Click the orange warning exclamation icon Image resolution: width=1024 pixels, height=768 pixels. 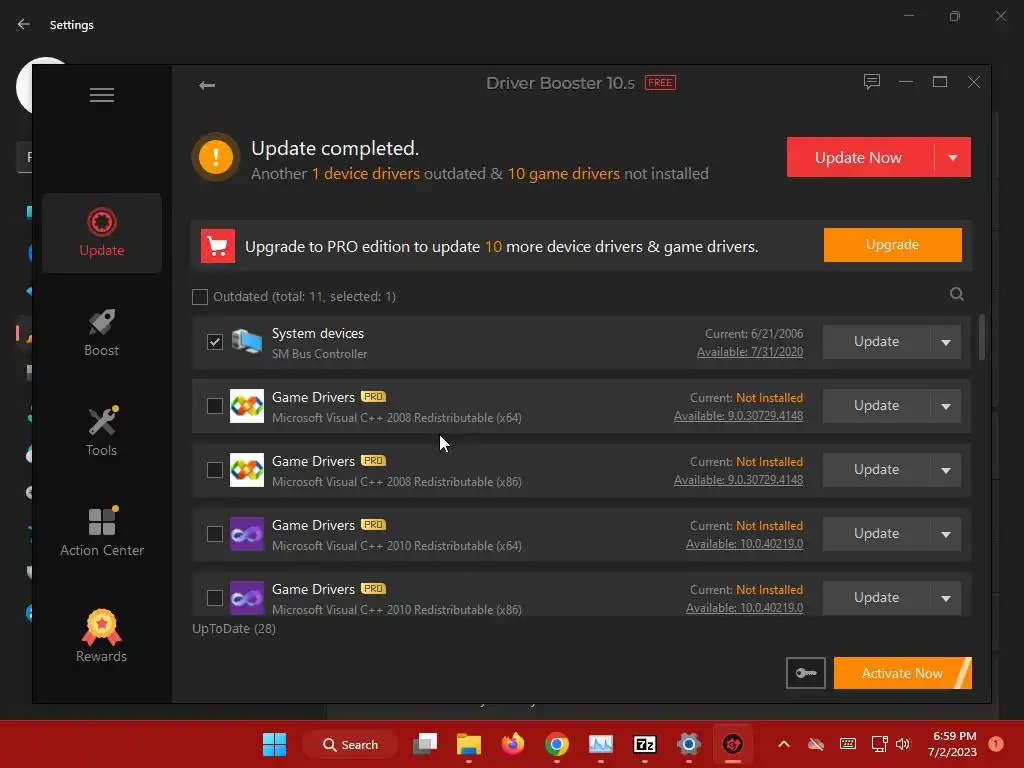[x=216, y=157]
